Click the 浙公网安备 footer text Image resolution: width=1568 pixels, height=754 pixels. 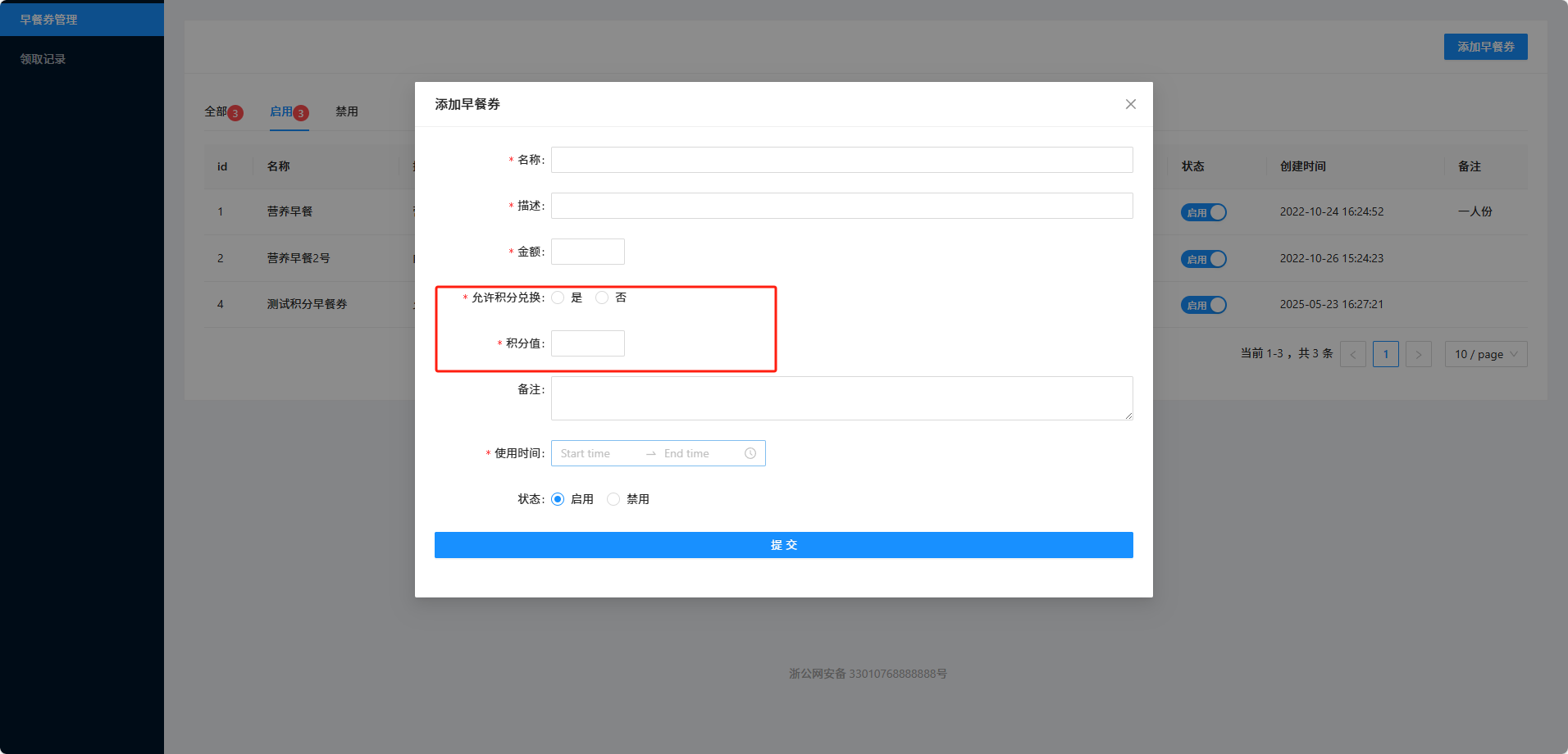tap(868, 674)
